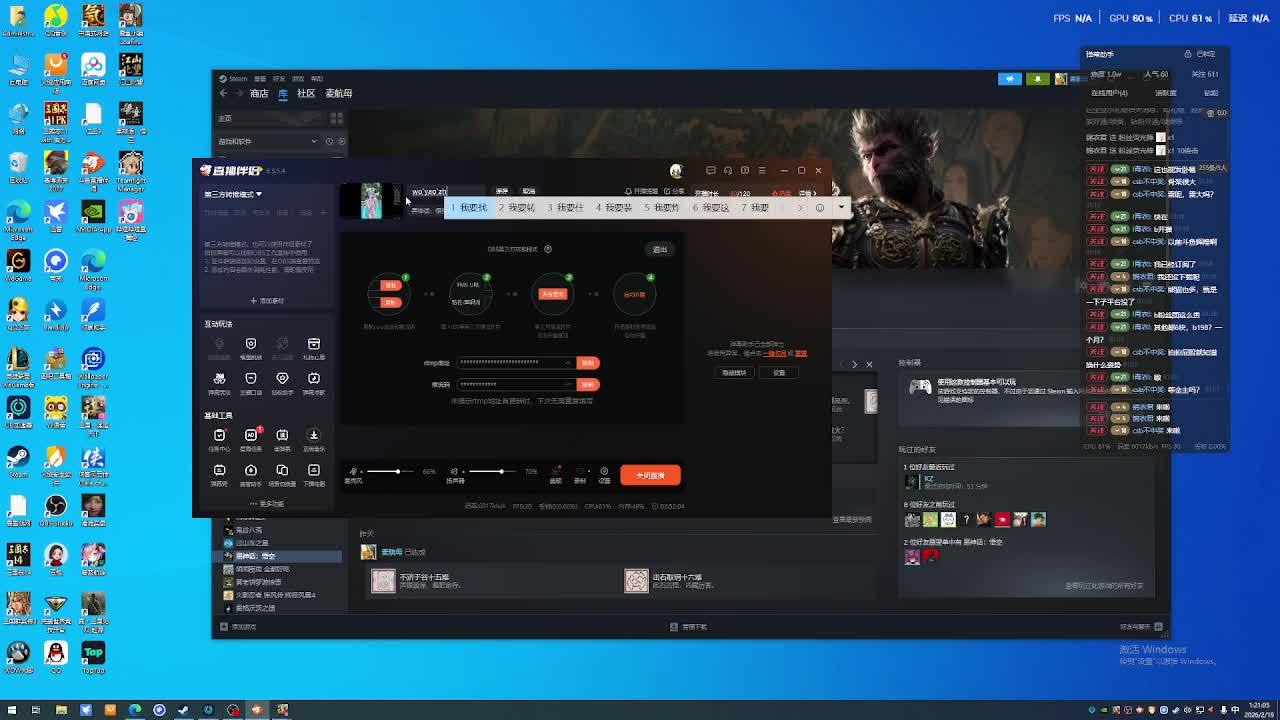This screenshot has height=720, width=1280.
Task: Expand 更多功能 in the tools panel
Action: pyautogui.click(x=267, y=504)
